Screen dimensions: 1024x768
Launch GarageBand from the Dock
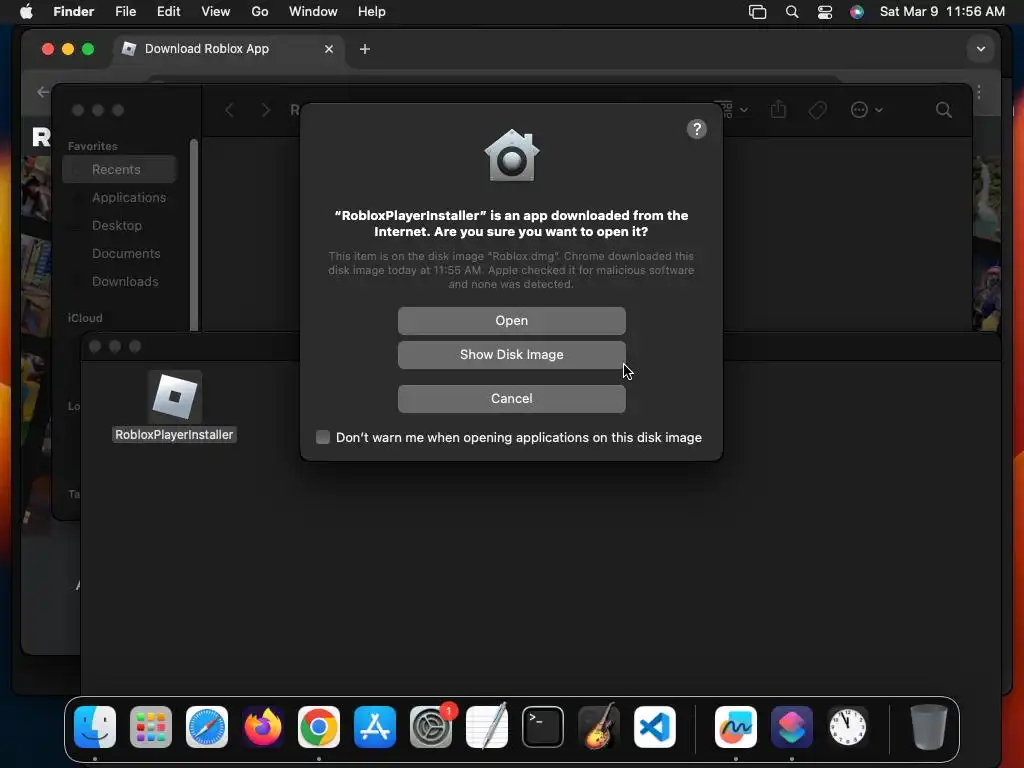[x=599, y=727]
